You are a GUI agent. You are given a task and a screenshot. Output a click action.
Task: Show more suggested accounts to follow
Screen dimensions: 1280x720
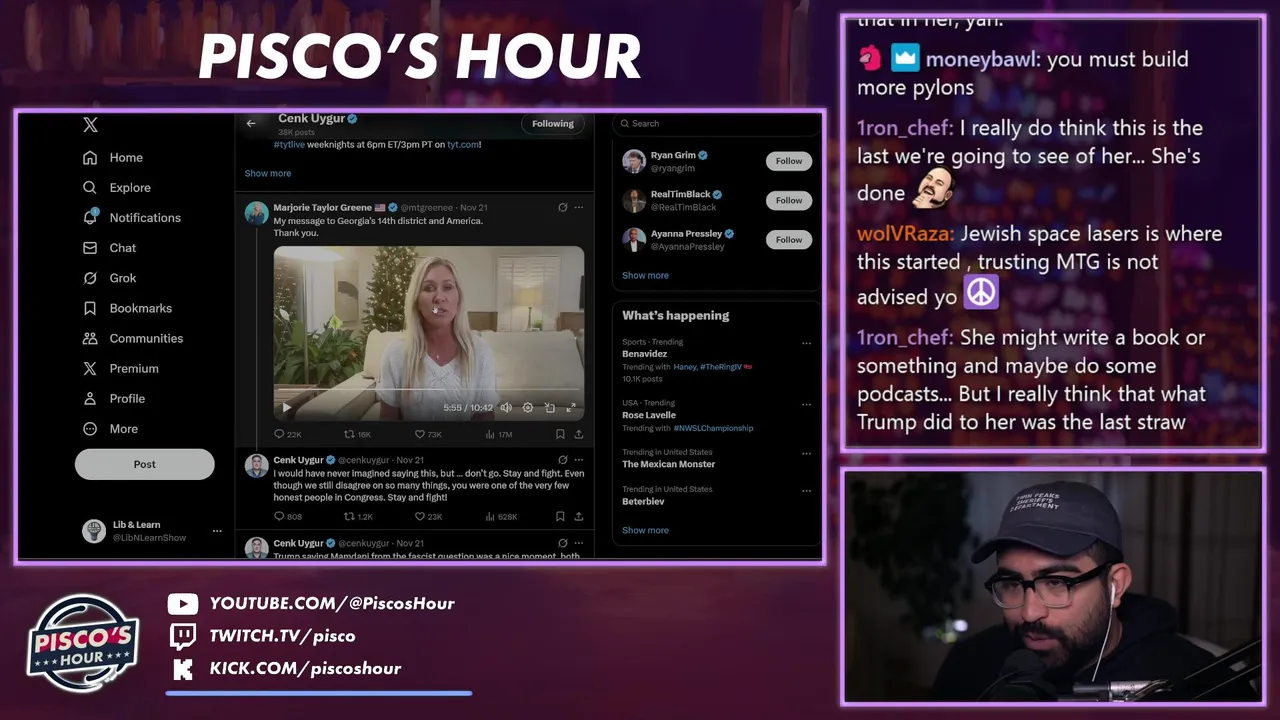click(x=645, y=275)
